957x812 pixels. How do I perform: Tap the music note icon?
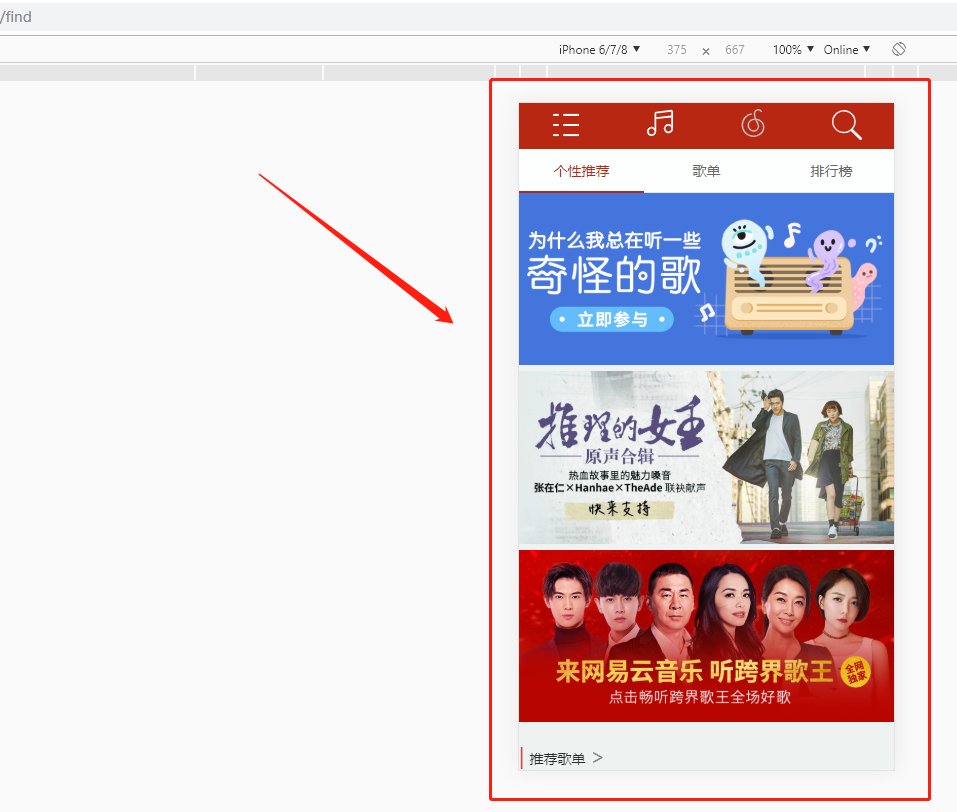[660, 124]
